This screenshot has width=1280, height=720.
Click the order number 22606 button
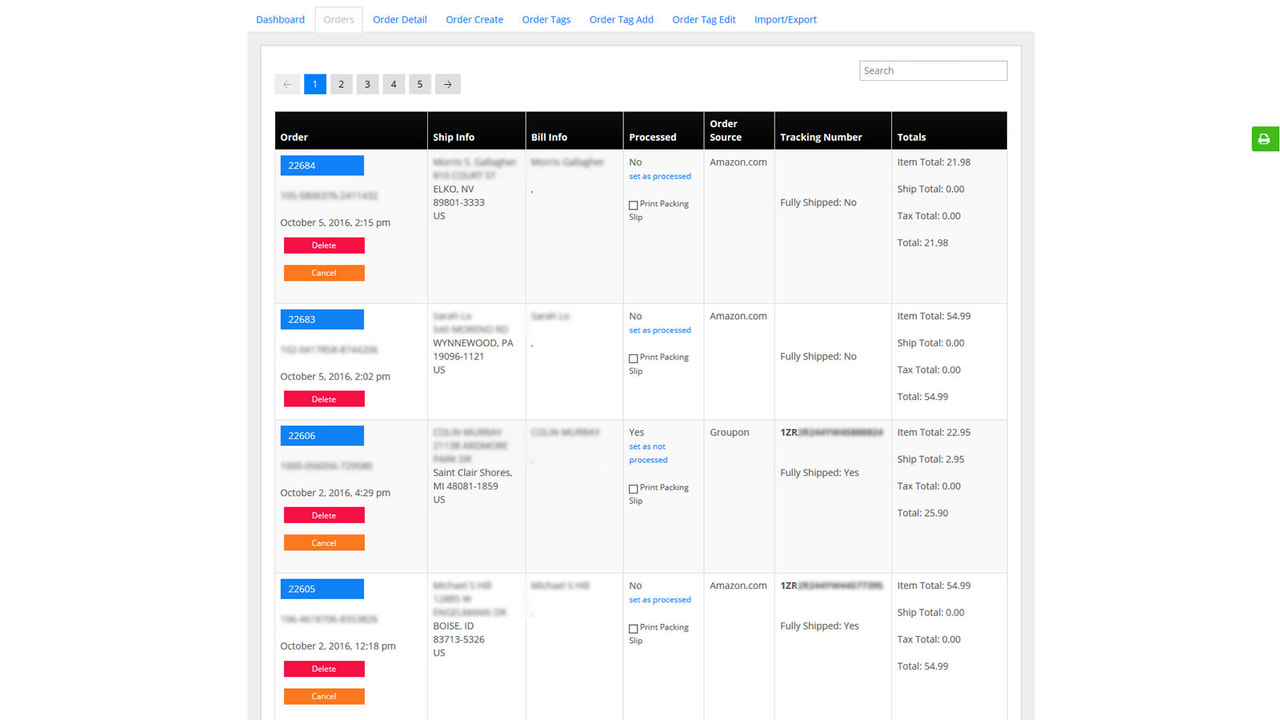coord(321,435)
